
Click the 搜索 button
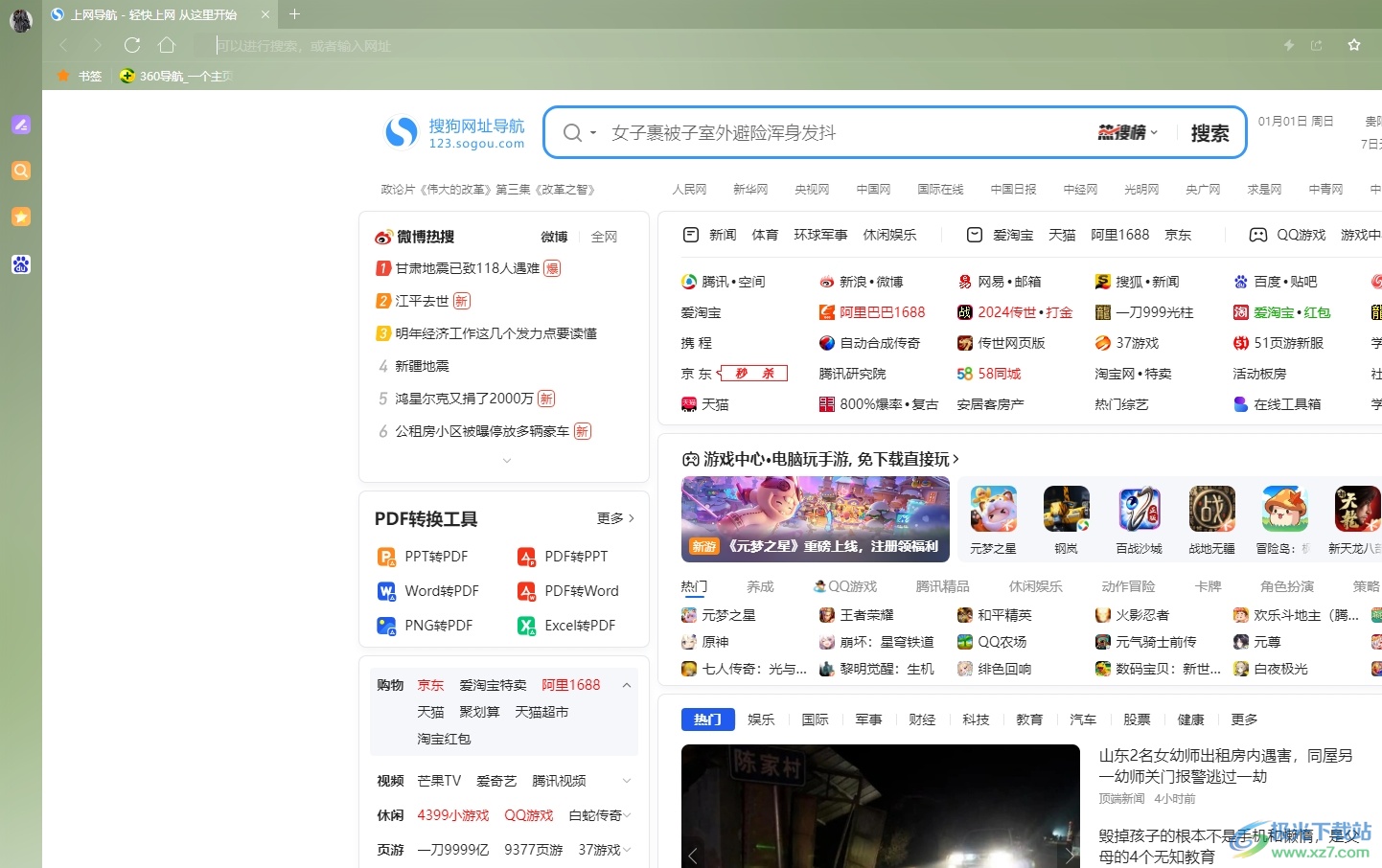pyautogui.click(x=1209, y=133)
